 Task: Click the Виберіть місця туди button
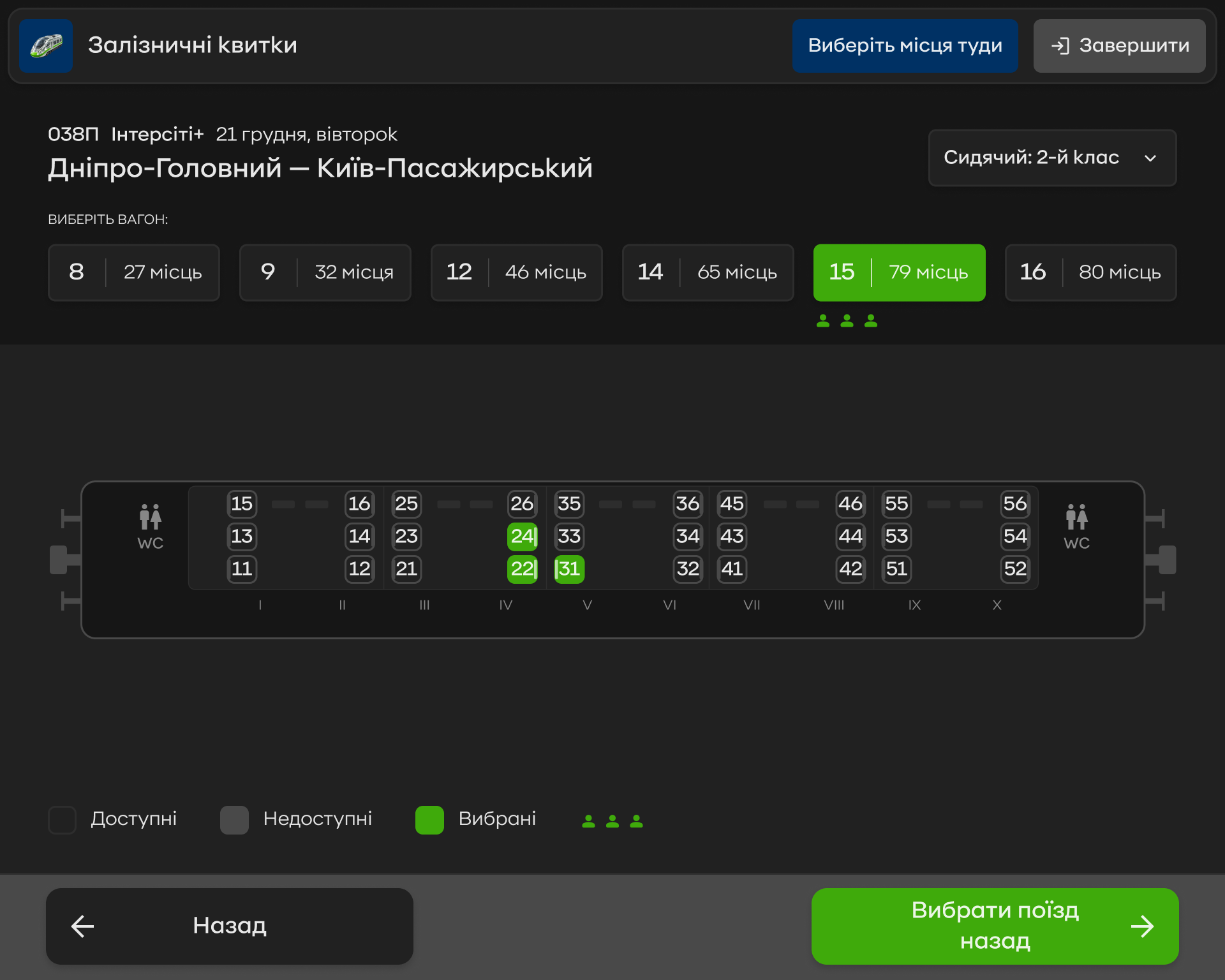905,46
